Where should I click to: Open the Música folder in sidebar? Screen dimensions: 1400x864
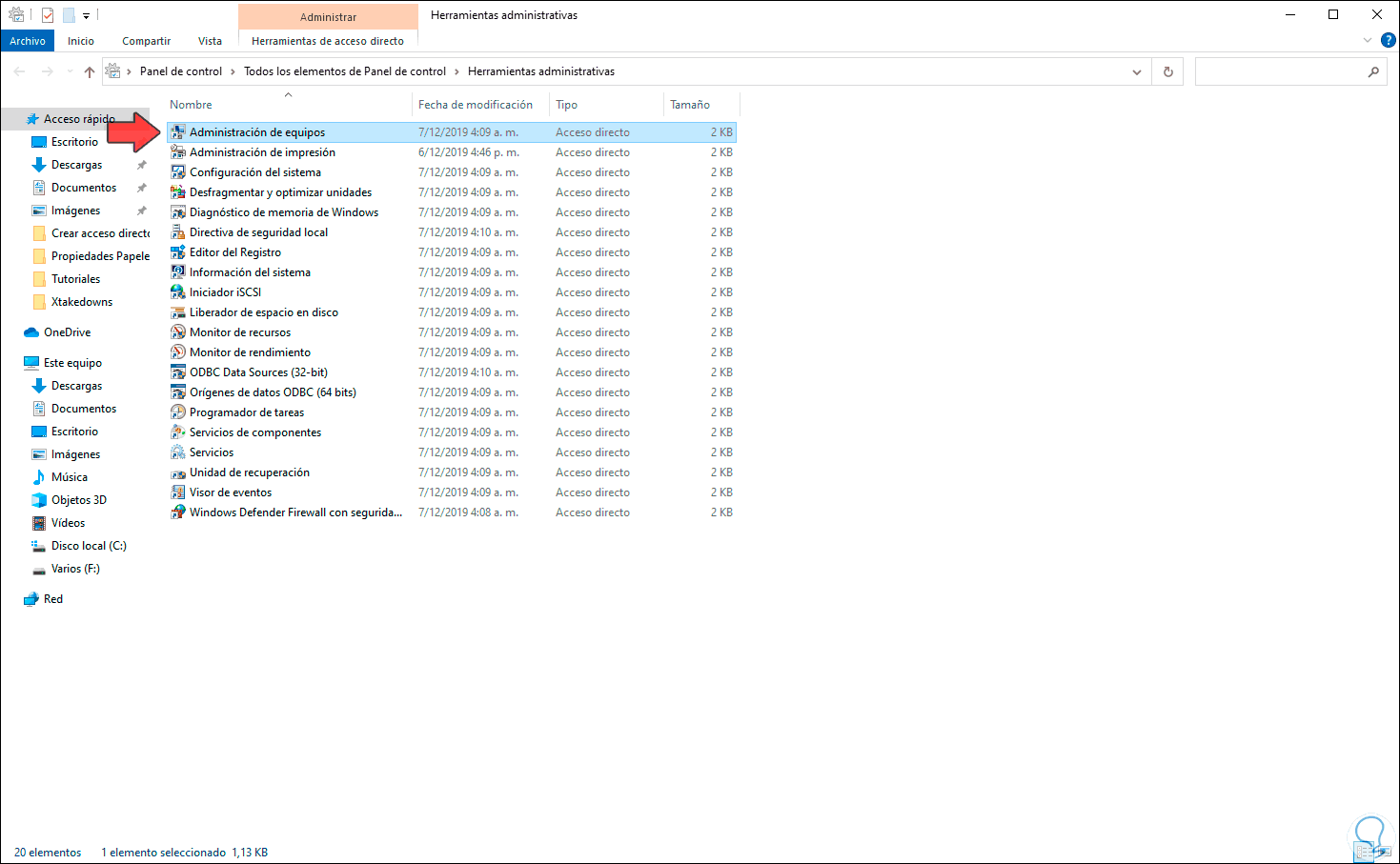point(70,477)
